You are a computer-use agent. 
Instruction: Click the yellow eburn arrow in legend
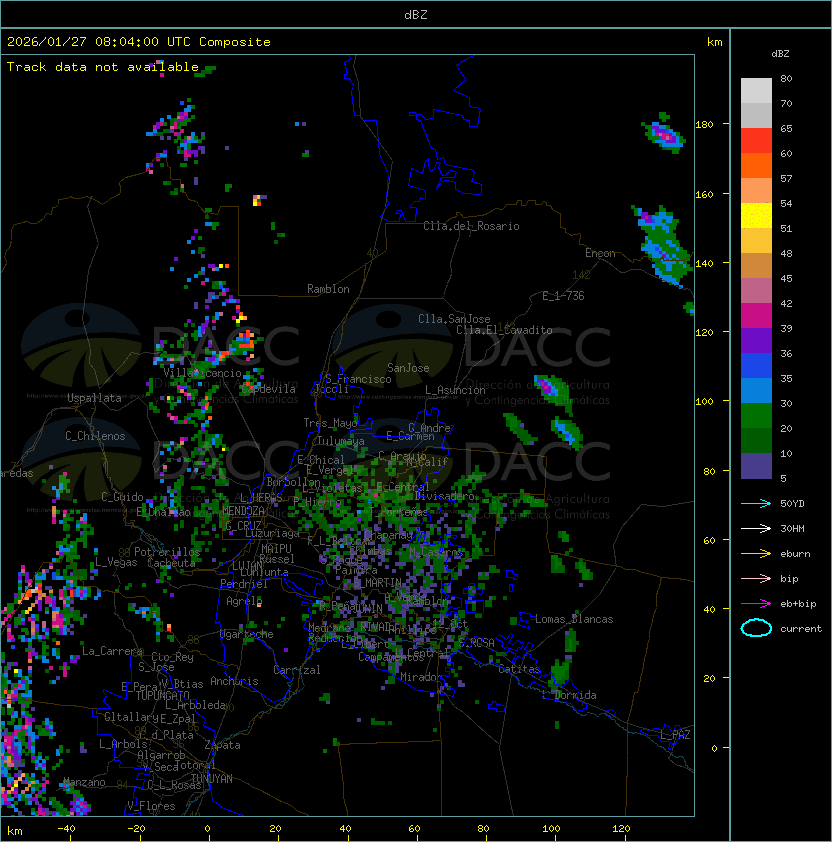(756, 554)
